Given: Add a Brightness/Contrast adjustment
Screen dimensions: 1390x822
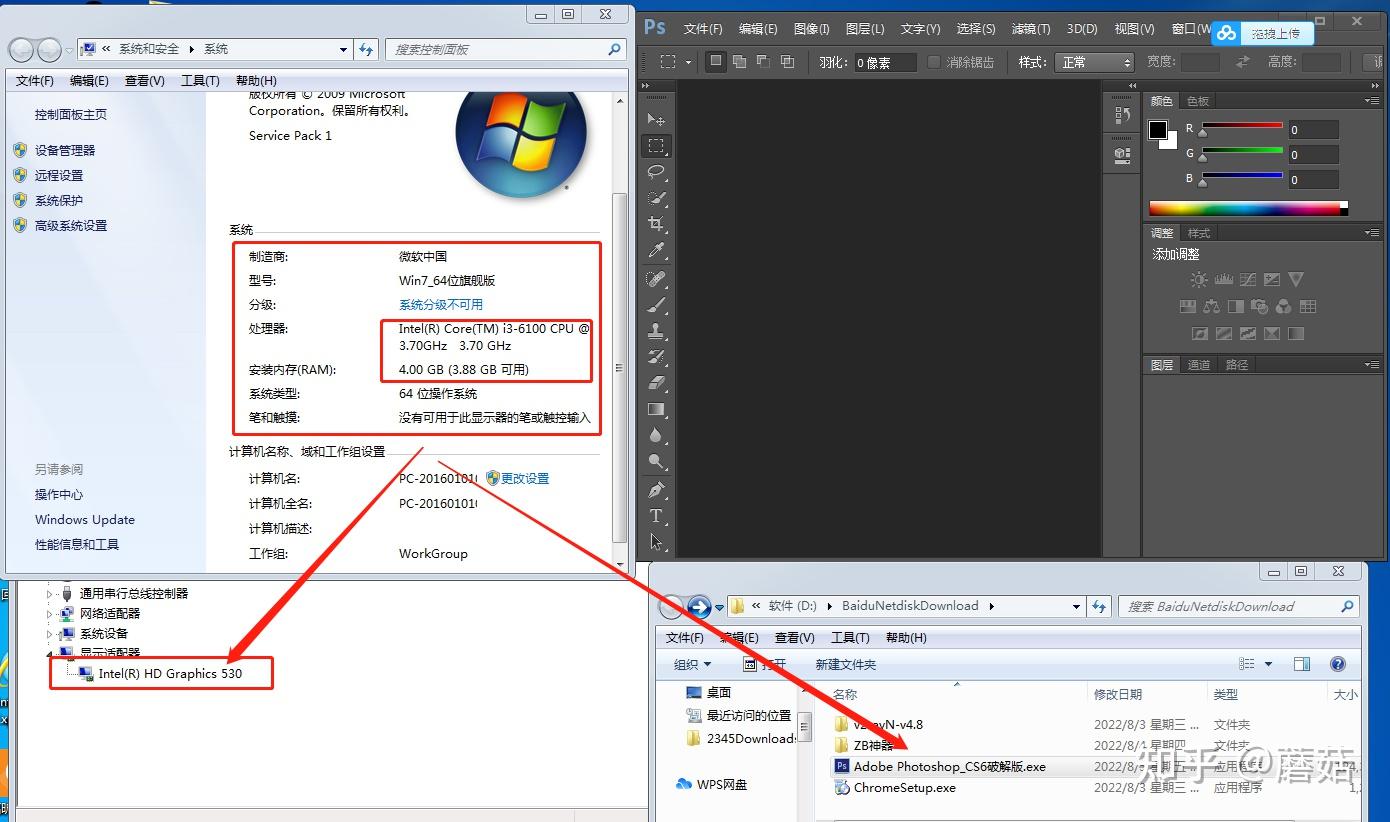Looking at the screenshot, I should [x=1199, y=280].
